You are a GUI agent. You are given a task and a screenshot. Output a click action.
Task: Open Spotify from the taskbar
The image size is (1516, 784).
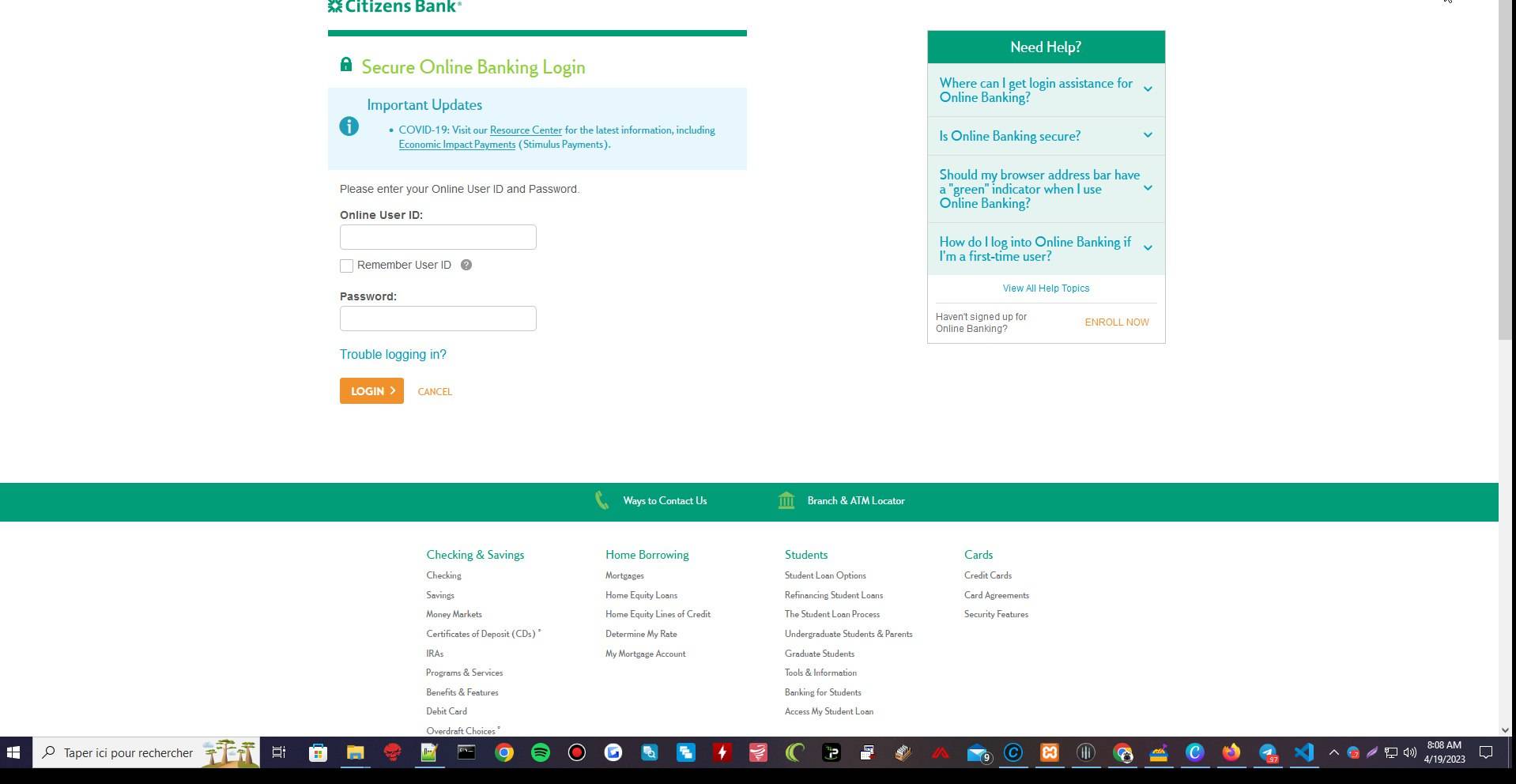541,753
